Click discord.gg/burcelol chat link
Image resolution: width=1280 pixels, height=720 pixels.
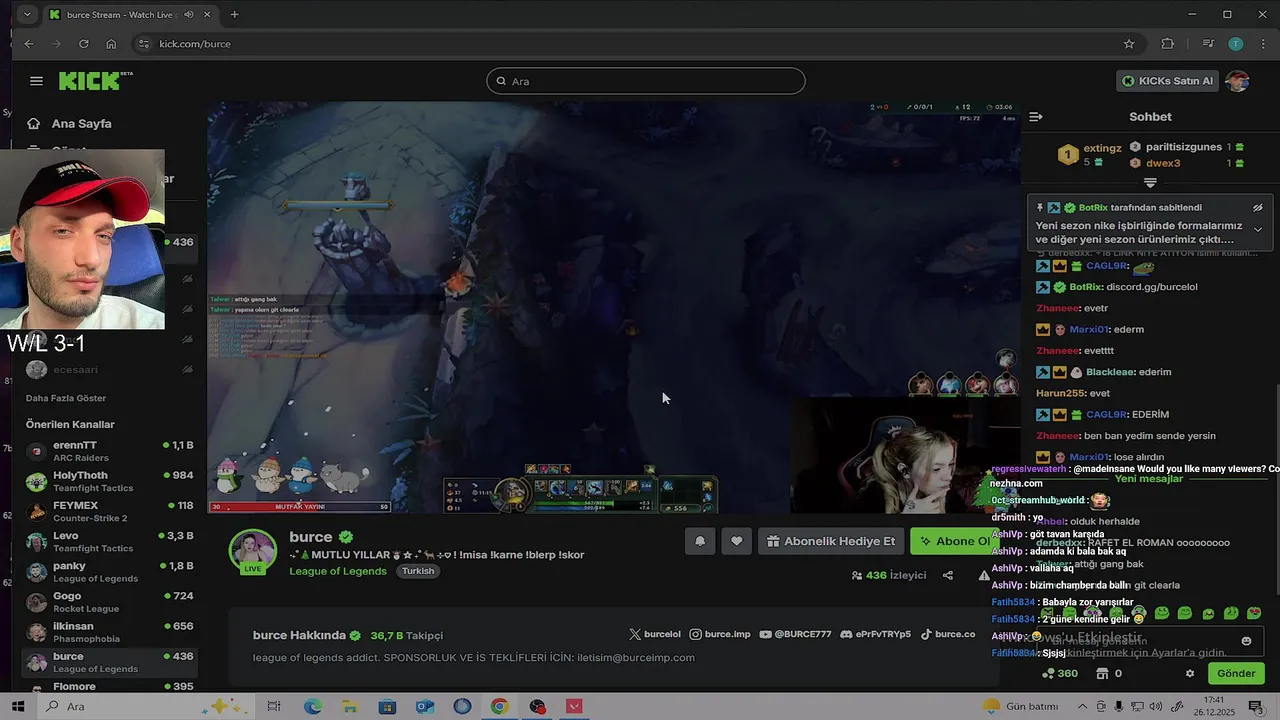click(x=1151, y=287)
